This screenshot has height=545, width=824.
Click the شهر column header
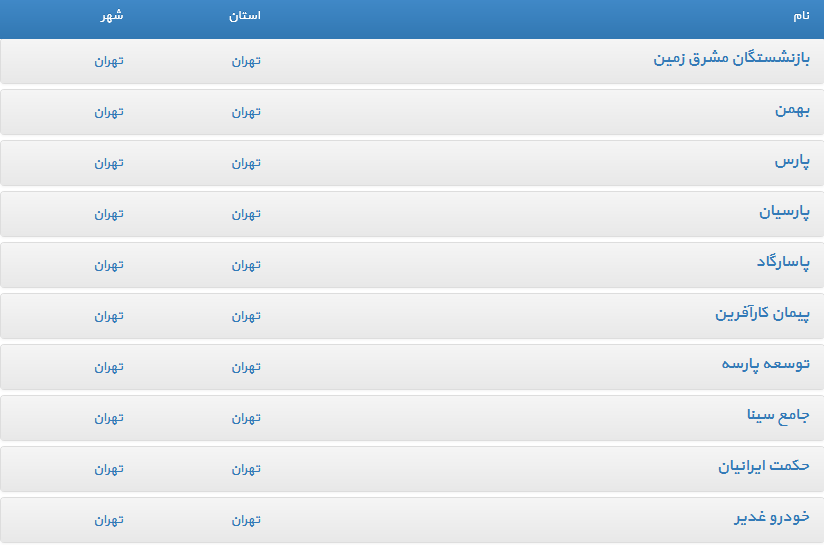tap(112, 17)
